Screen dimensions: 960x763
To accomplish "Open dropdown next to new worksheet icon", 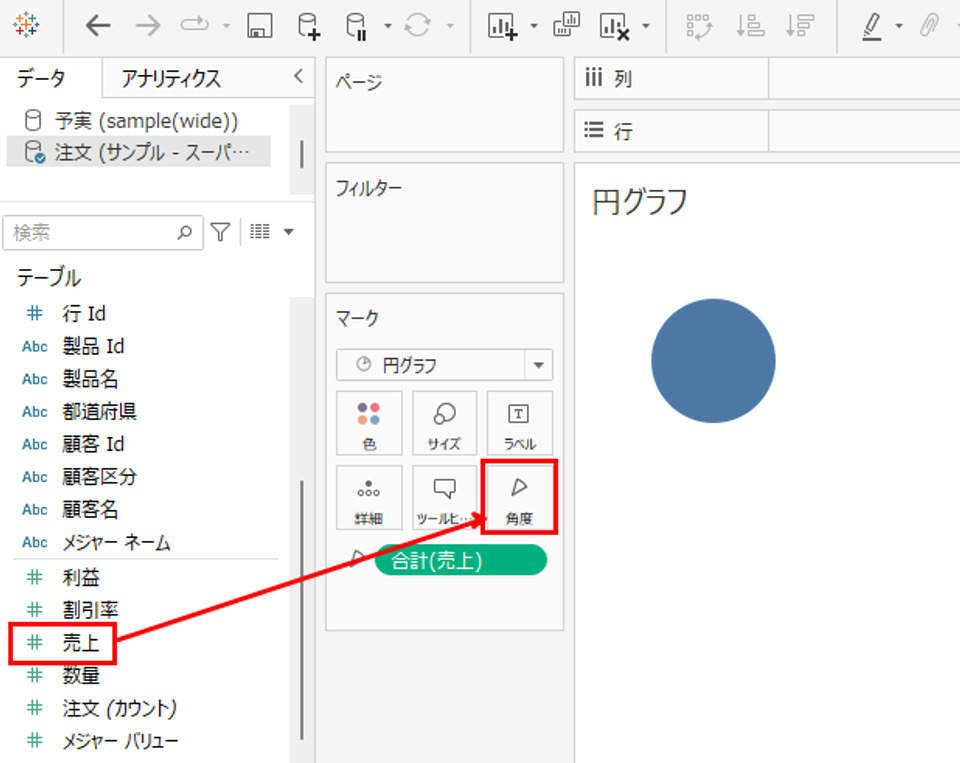I will point(534,26).
